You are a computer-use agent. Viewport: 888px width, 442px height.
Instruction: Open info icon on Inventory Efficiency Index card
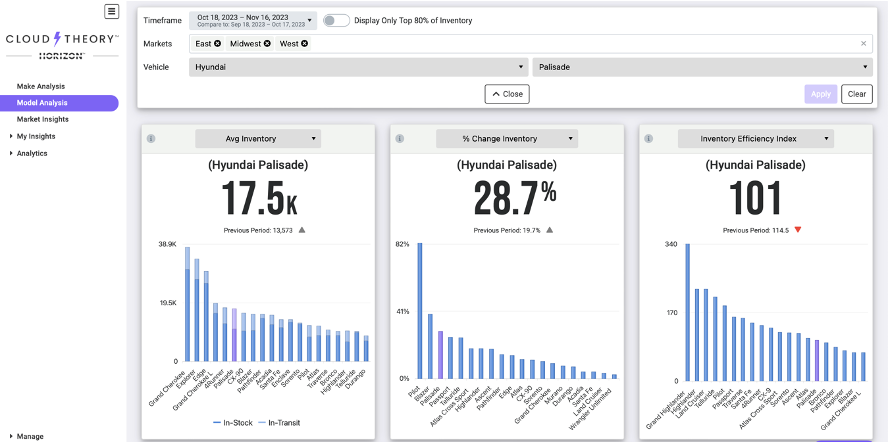point(649,139)
